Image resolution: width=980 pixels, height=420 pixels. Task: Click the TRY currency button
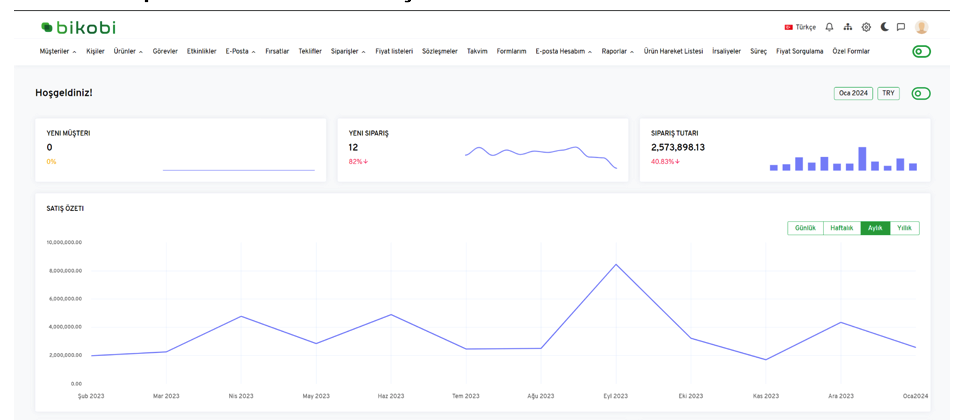(x=888, y=93)
